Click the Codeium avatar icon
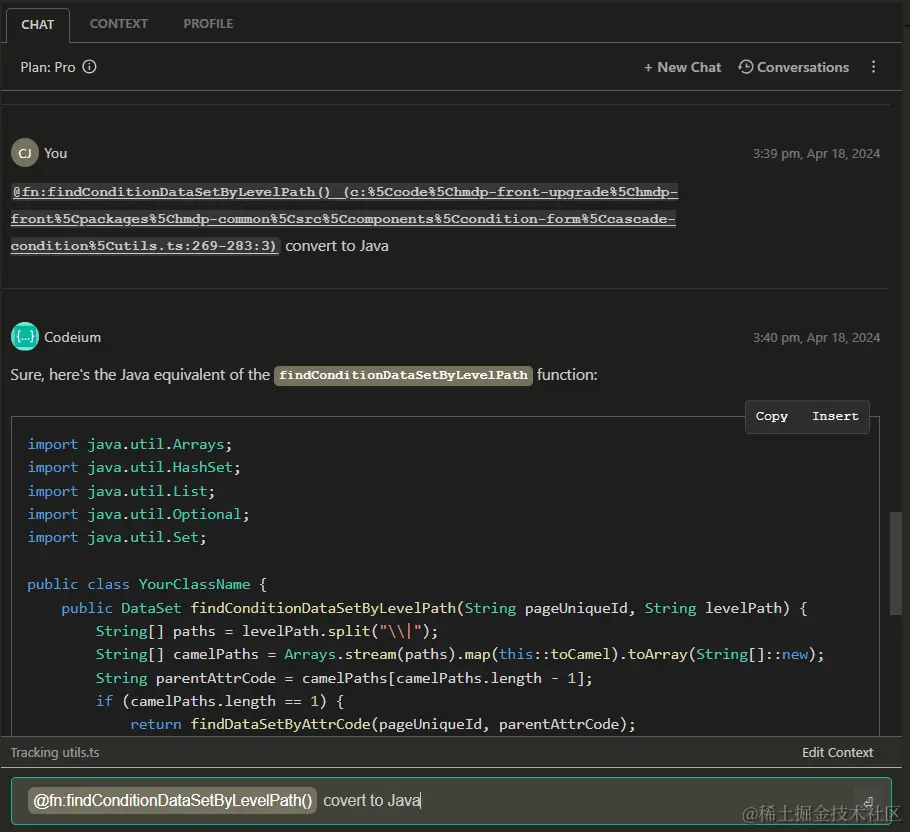The height and width of the screenshot is (832, 910). point(25,337)
